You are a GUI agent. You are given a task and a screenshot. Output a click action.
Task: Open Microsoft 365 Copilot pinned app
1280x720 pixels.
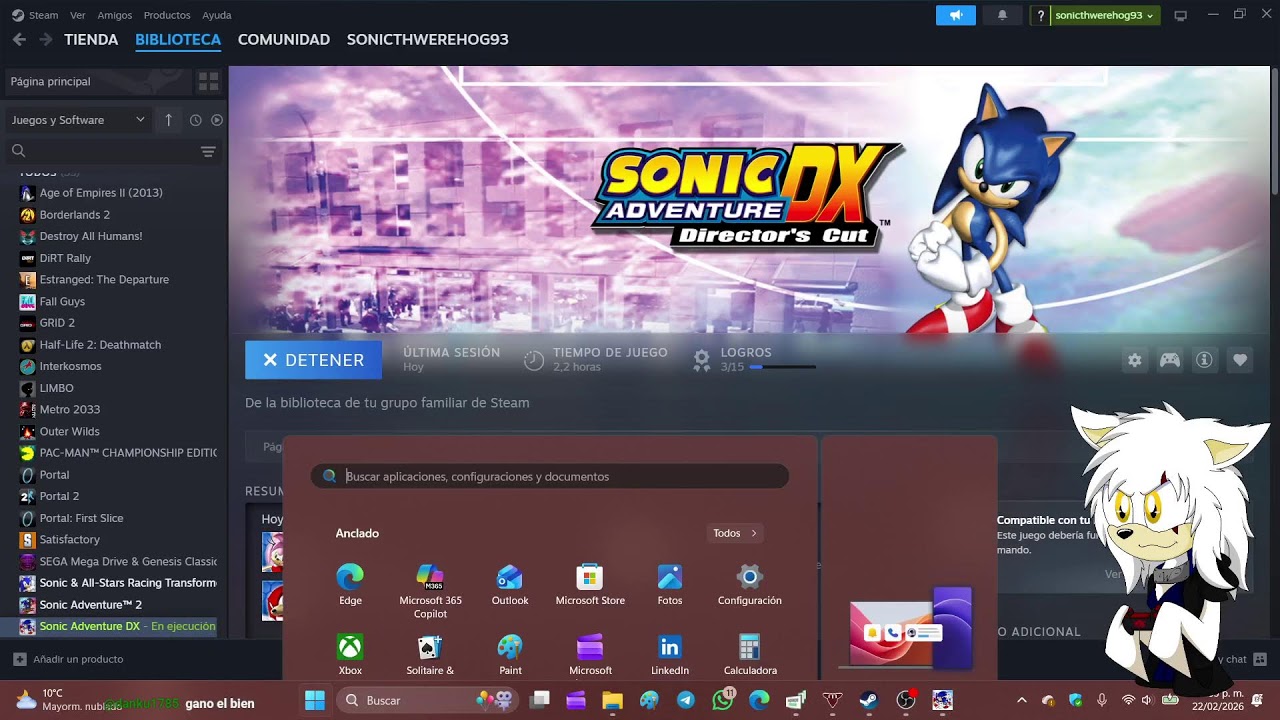(x=430, y=591)
